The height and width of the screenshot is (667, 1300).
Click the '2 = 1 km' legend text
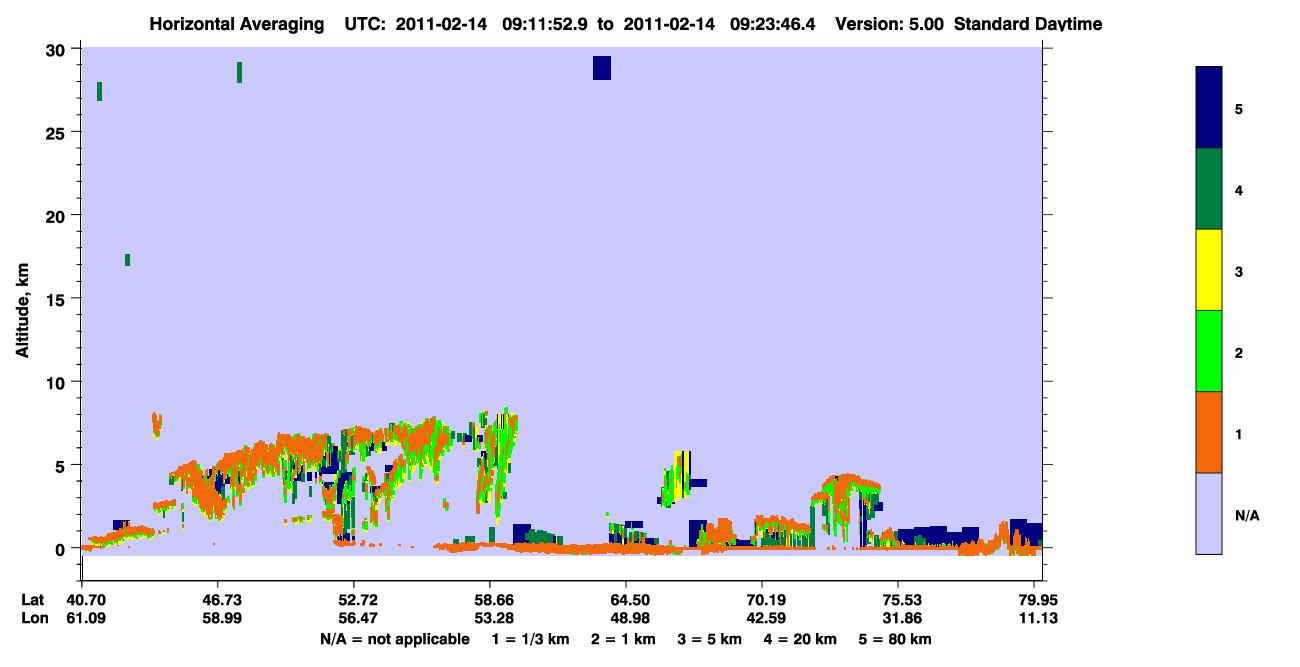coord(624,639)
